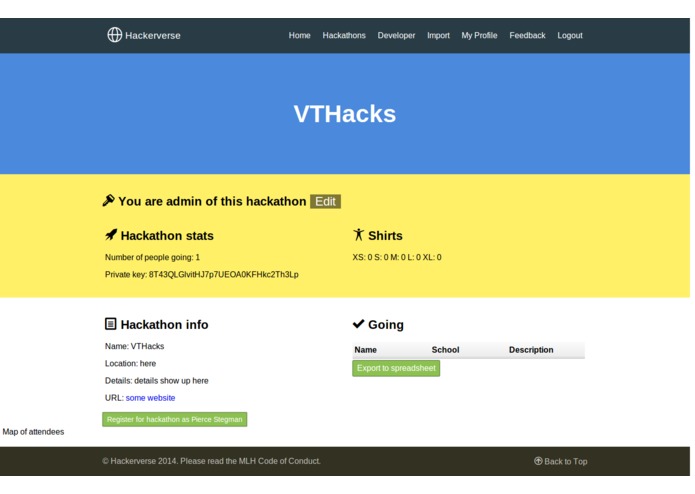Click the person icon beside Shirts heading
Image resolution: width=695 pixels, height=494 pixels.
[359, 235]
